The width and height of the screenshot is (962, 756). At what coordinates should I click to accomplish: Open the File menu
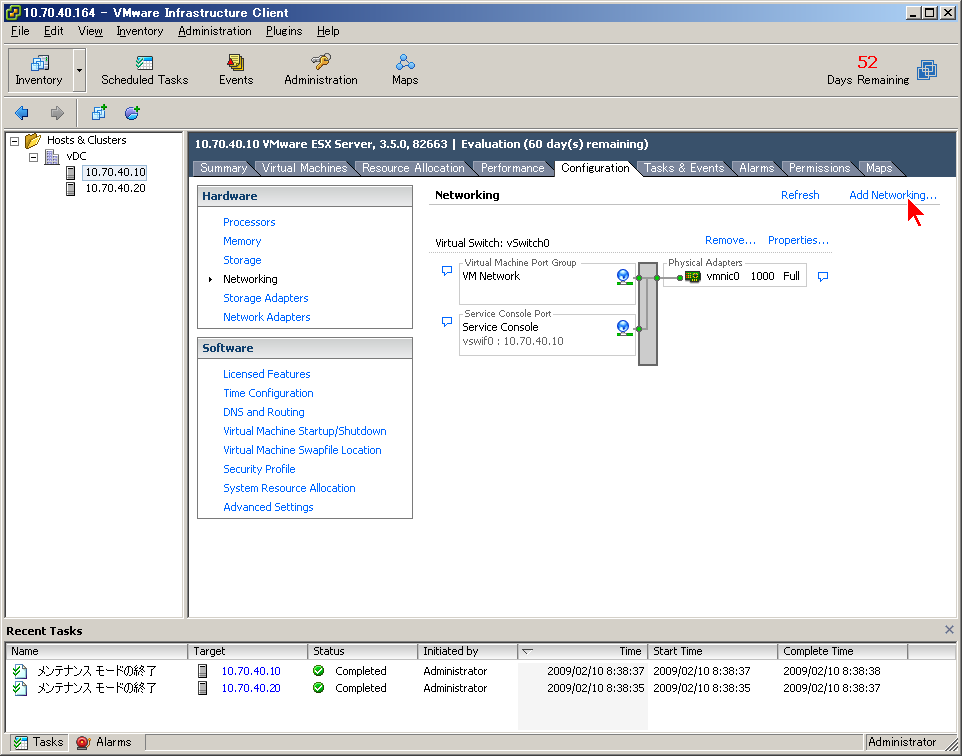coord(20,31)
